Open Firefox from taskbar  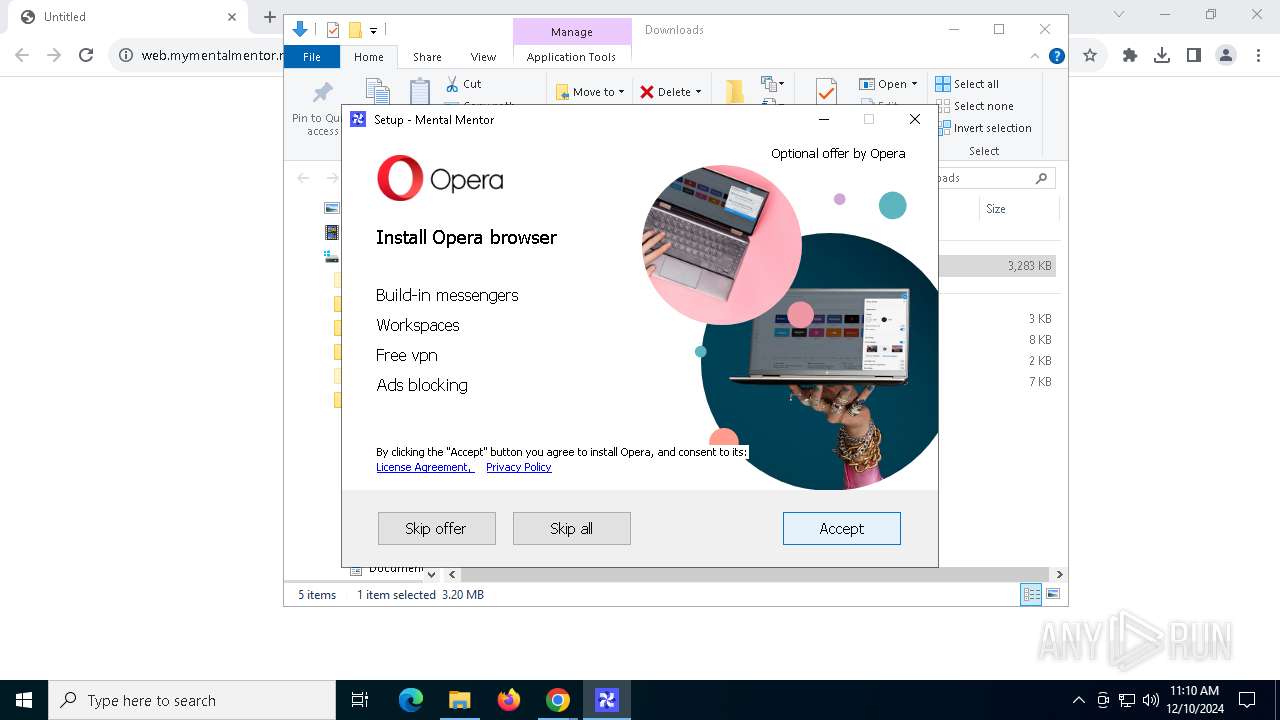click(509, 700)
